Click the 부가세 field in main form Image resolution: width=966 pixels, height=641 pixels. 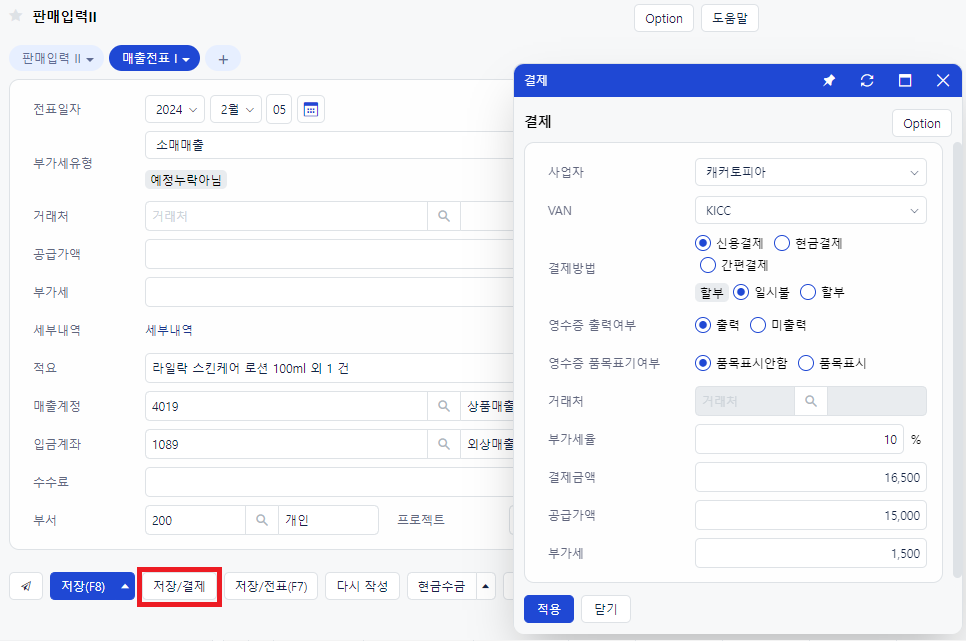330,292
